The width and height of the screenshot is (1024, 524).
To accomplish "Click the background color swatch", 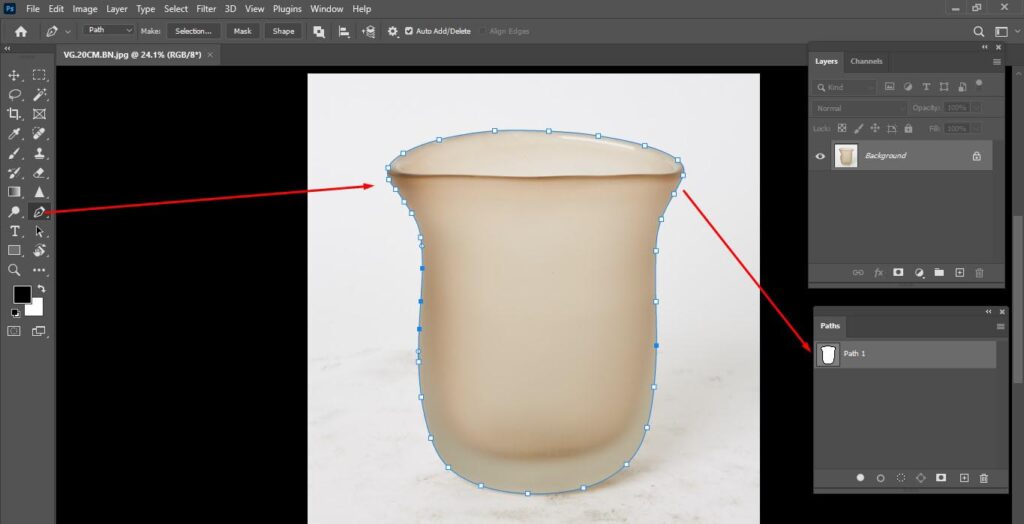I will tap(37, 309).
